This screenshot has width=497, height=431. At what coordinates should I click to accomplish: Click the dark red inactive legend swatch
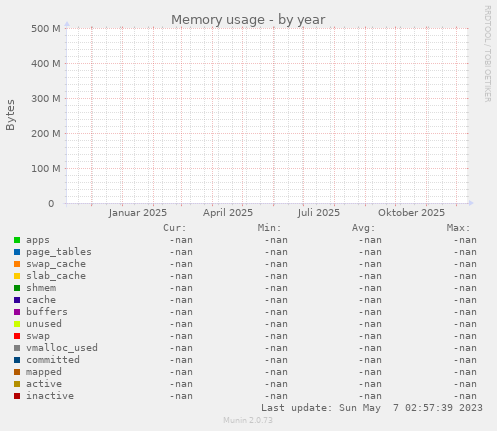[17, 396]
